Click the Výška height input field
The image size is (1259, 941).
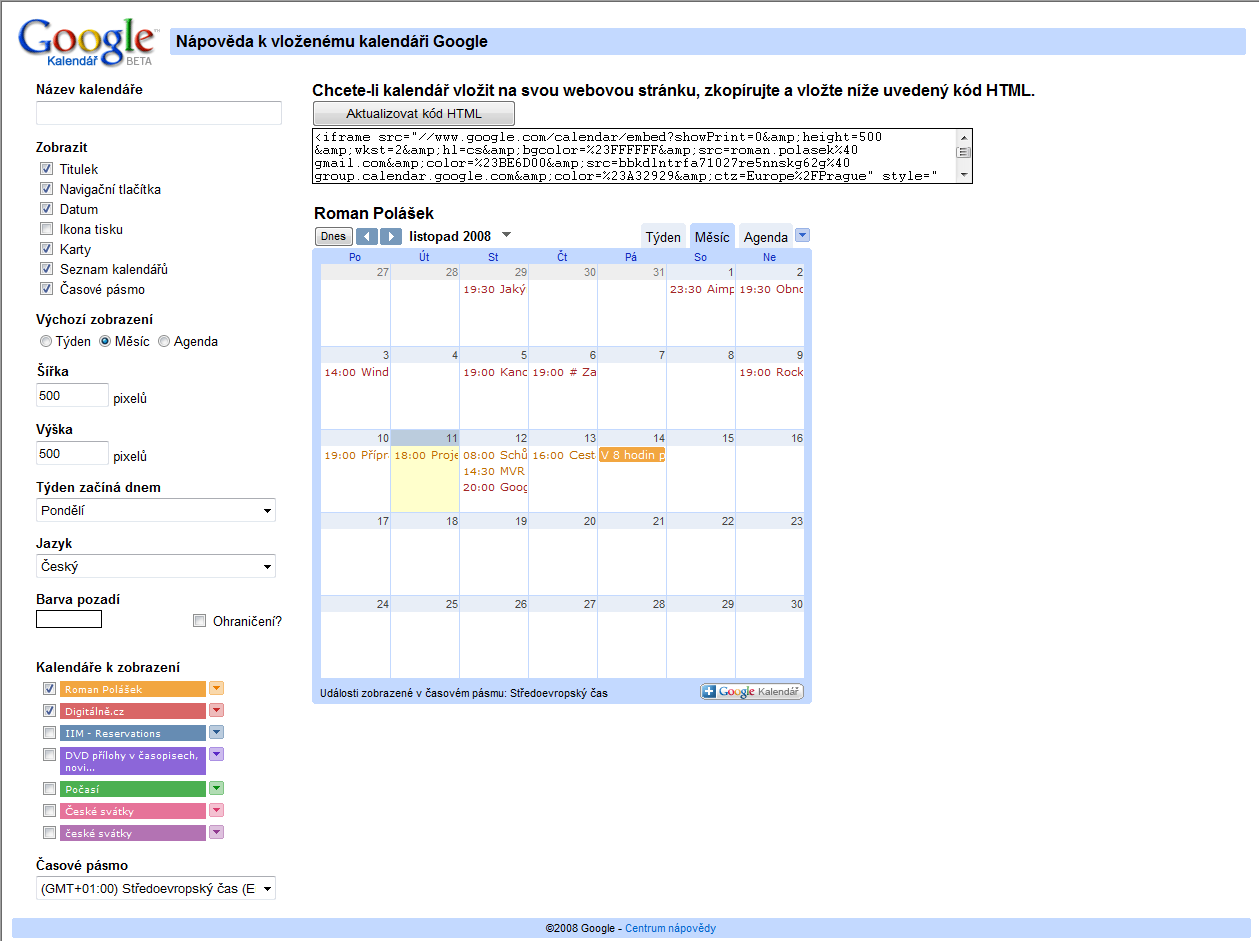click(x=72, y=454)
